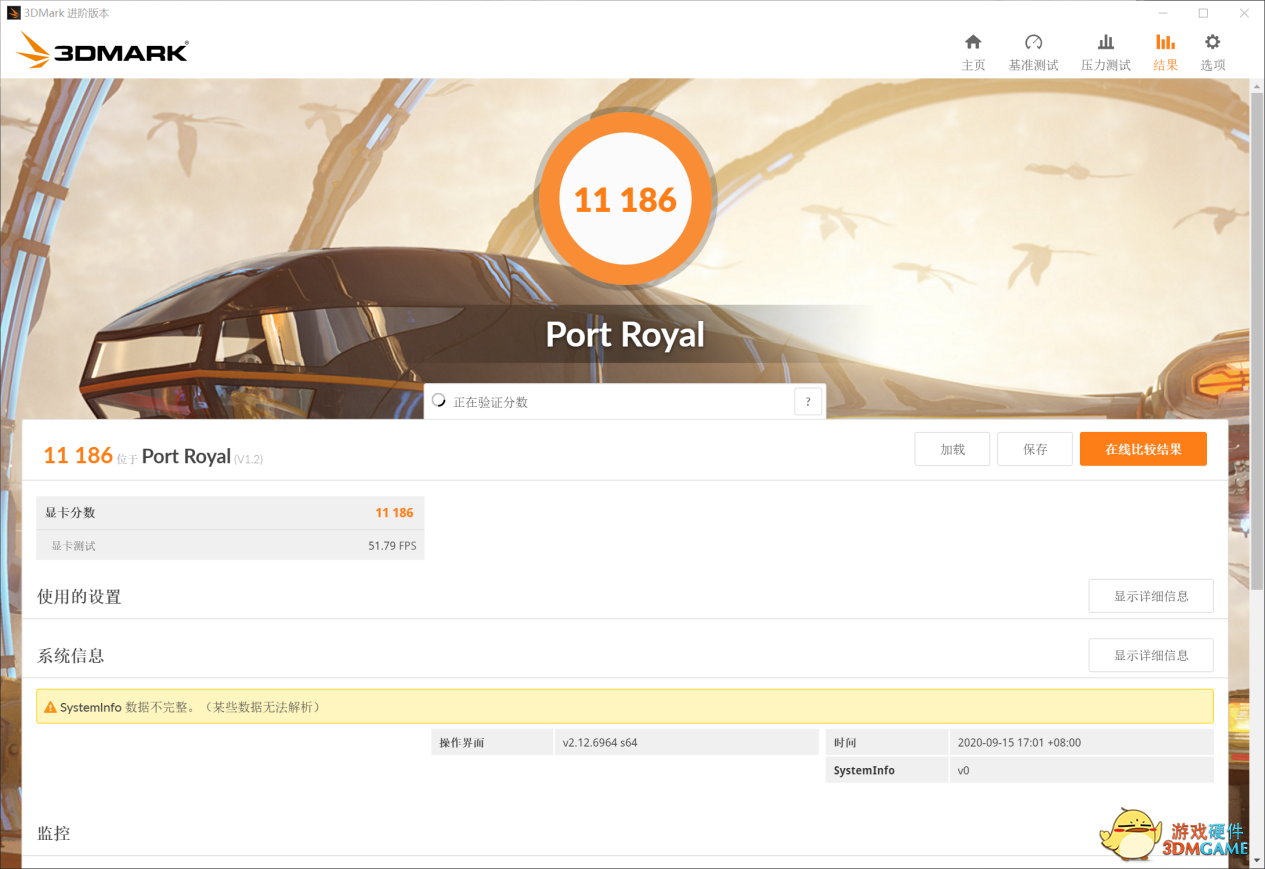
Task: Maximize the 3DMark window
Action: (1203, 13)
